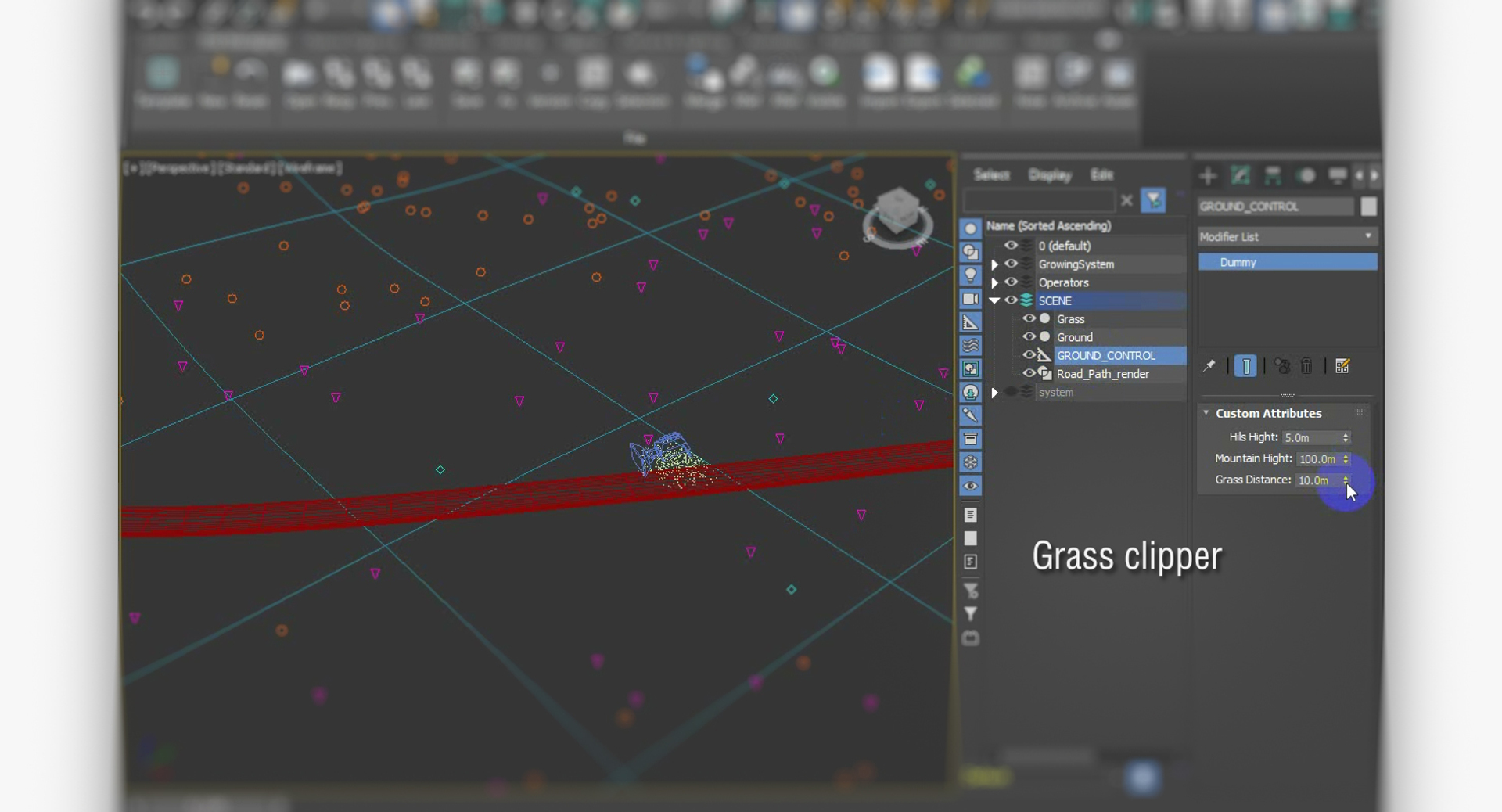Screen dimensions: 1502x812
Task: Toggle Display Cameras filter icon
Action: (970, 299)
